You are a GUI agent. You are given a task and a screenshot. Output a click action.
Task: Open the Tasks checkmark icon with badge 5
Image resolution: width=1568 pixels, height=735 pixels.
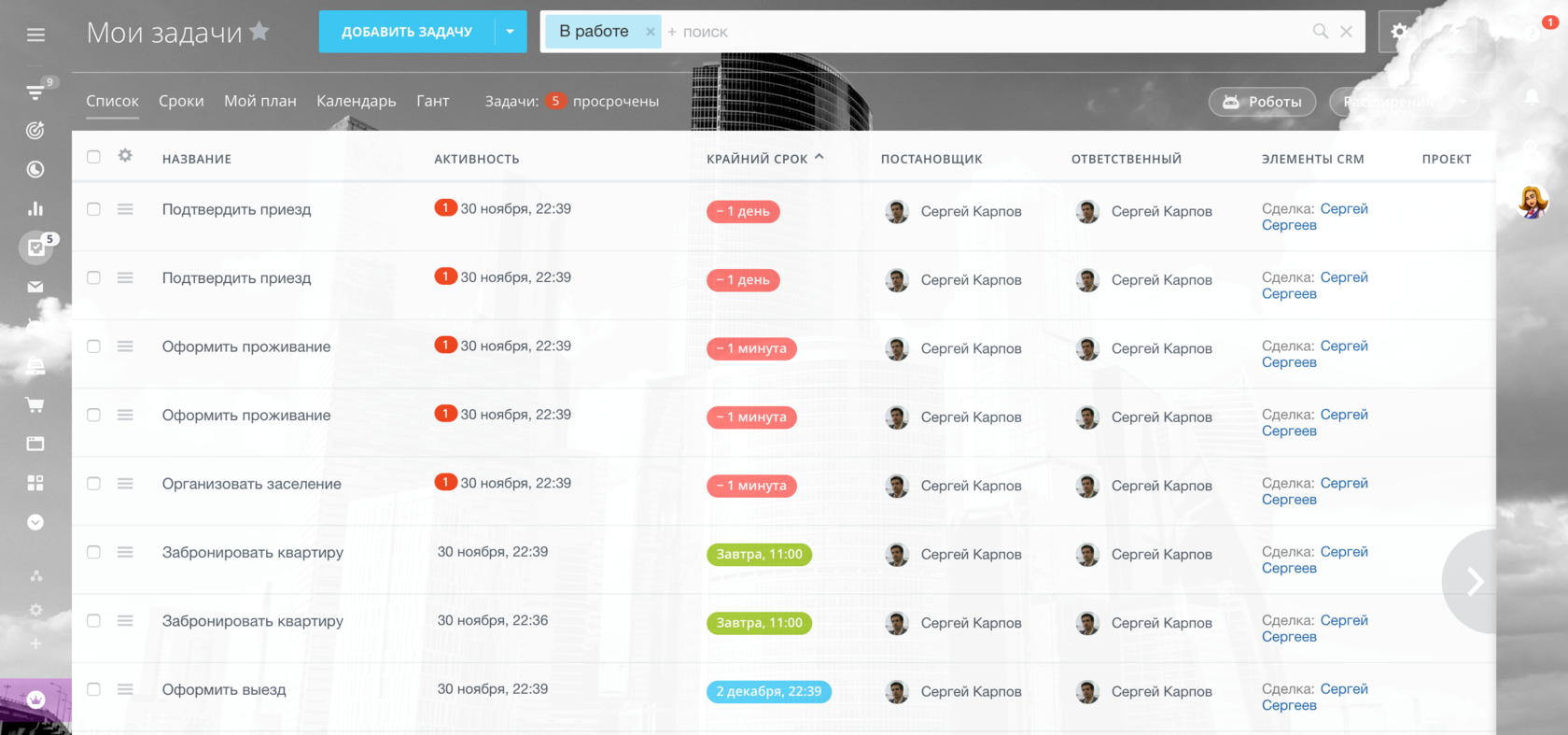(x=35, y=247)
